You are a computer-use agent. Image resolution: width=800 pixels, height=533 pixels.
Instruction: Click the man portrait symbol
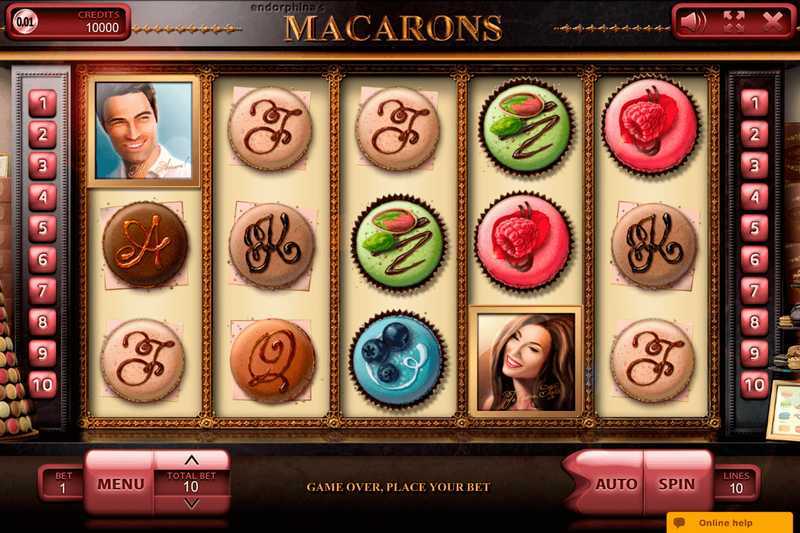click(x=143, y=131)
